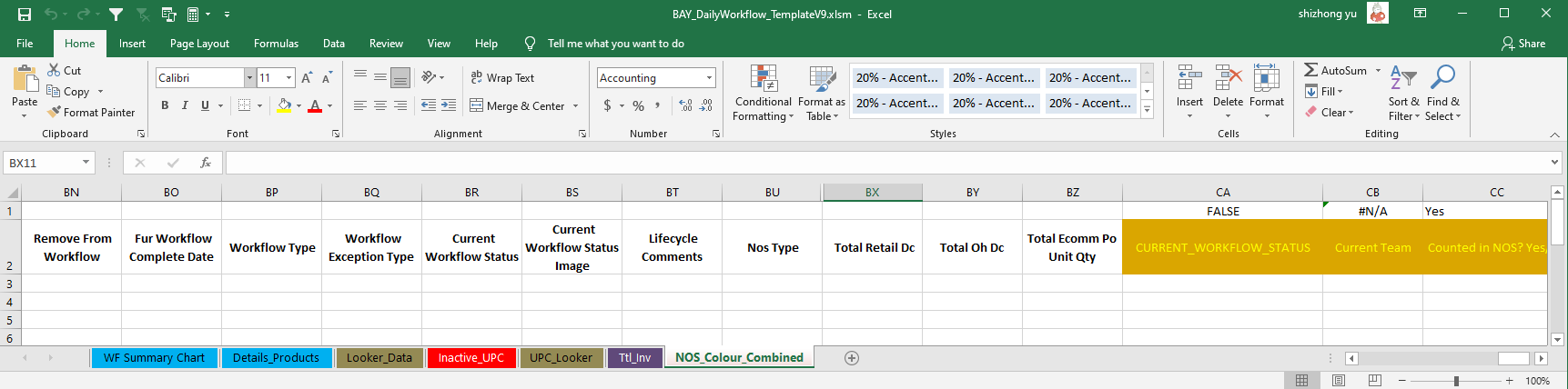Expand the fill color dropdown arrow

point(298,106)
